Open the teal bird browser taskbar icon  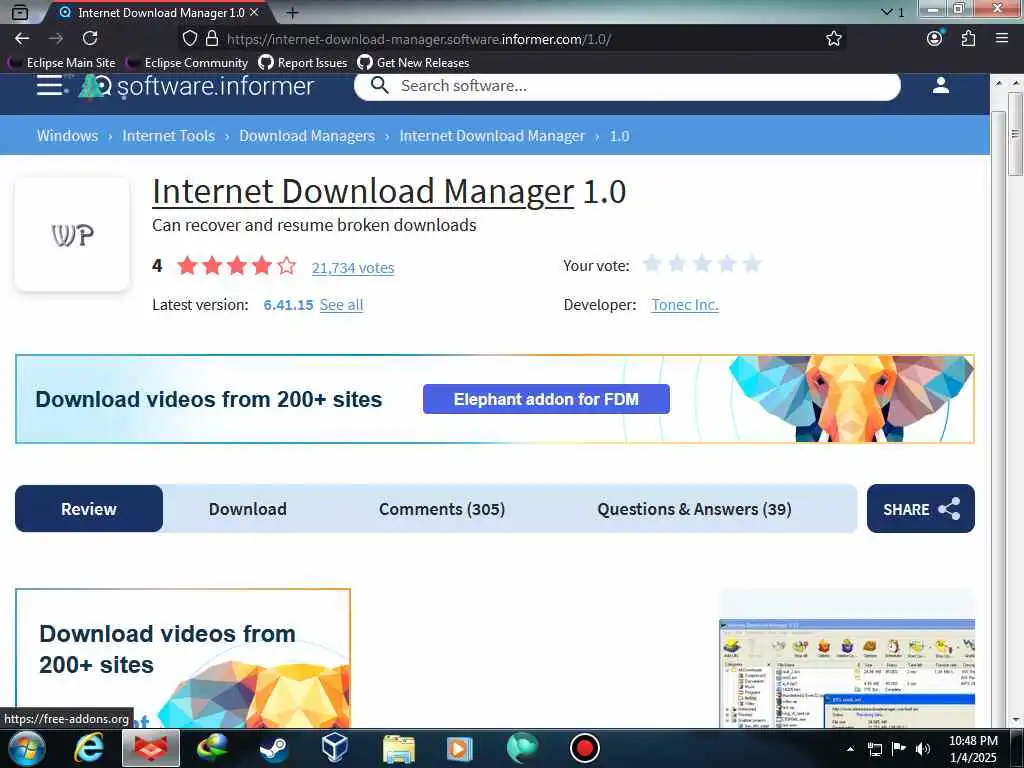[522, 748]
